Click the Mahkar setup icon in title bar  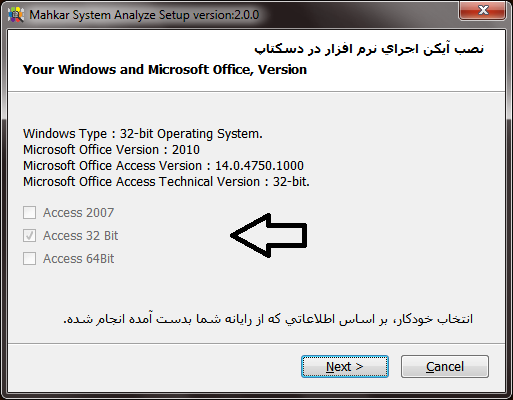pyautogui.click(x=16, y=15)
